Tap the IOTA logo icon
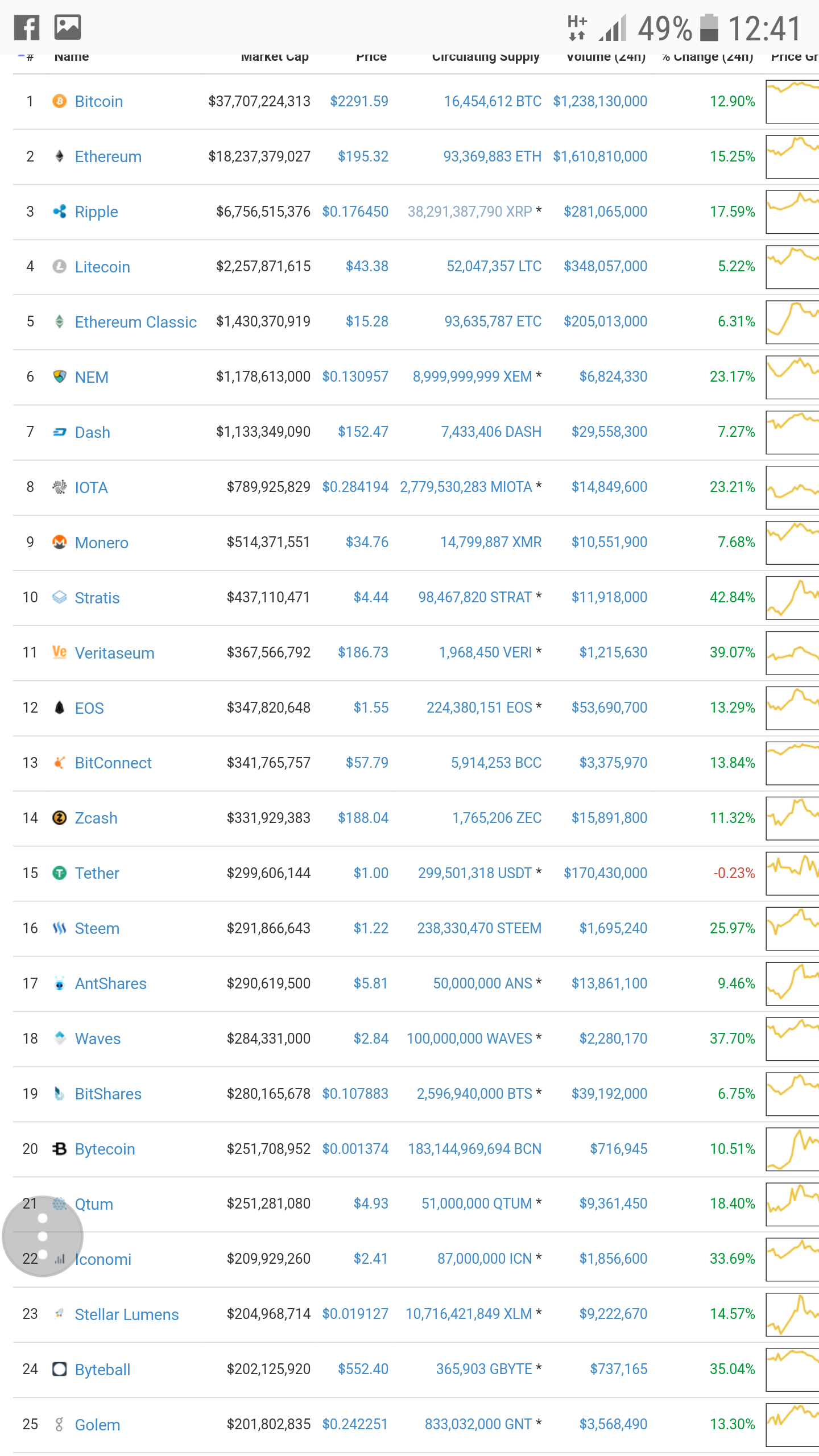Viewport: 819px width, 1456px height. [x=59, y=487]
